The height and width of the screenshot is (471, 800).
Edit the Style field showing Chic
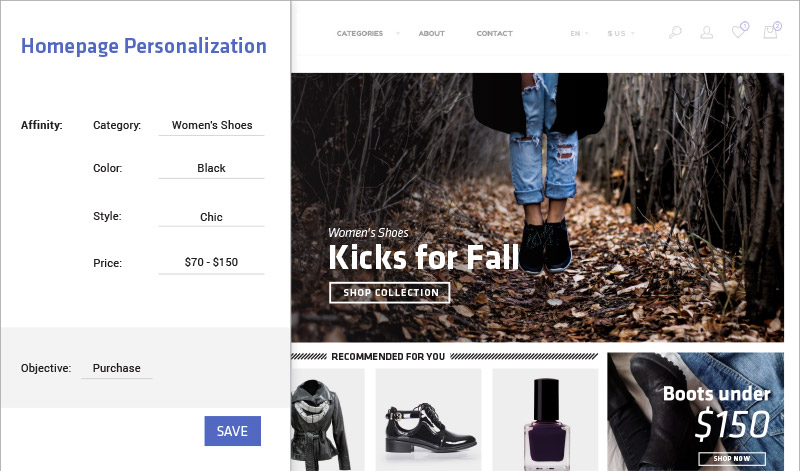tap(211, 217)
